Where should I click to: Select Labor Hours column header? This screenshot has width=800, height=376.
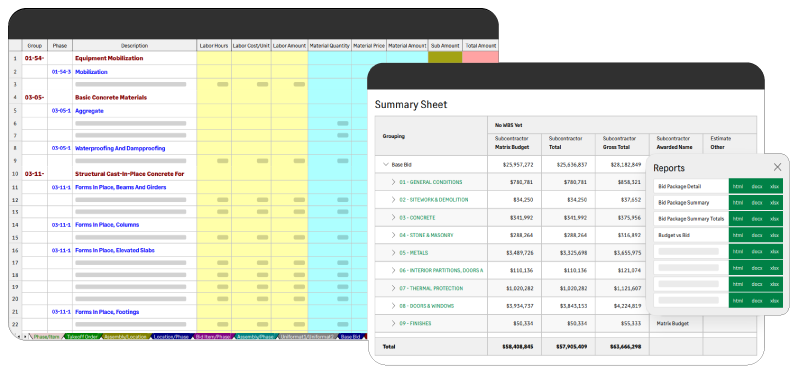214,45
